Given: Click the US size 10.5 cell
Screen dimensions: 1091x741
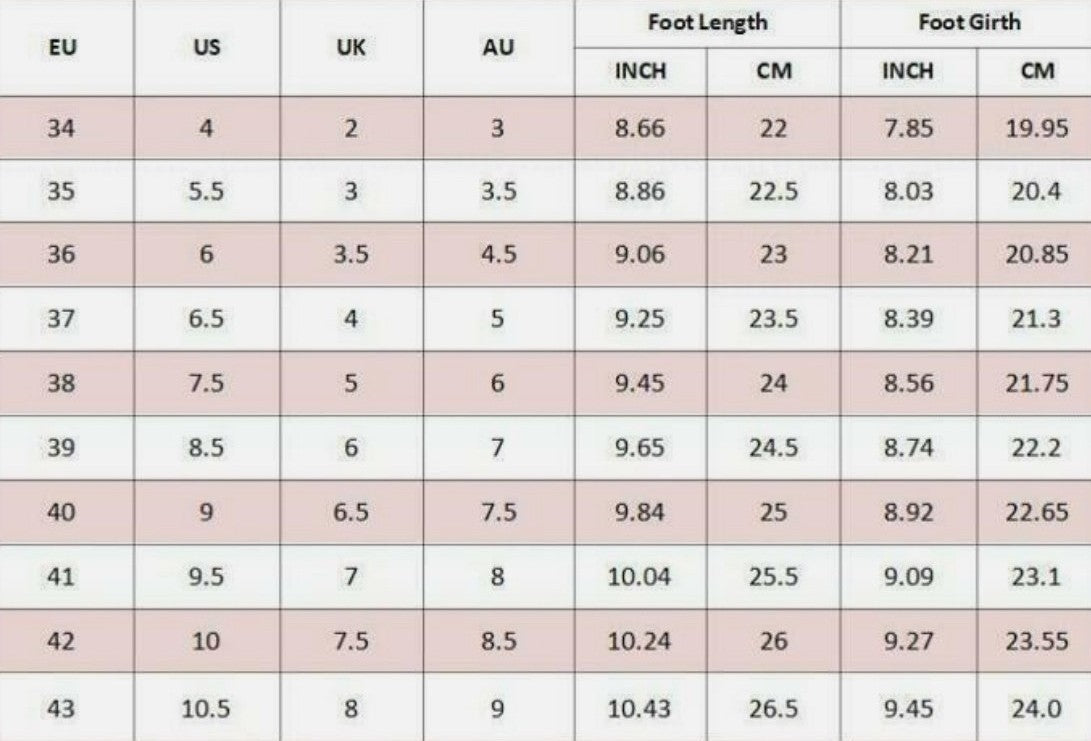Looking at the screenshot, I should point(206,708).
